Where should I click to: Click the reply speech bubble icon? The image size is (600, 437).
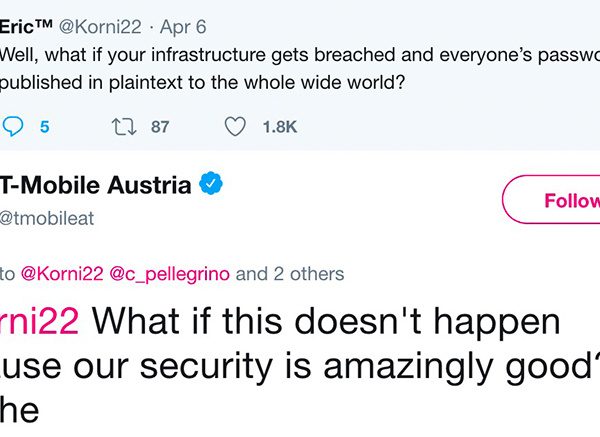tap(13, 127)
